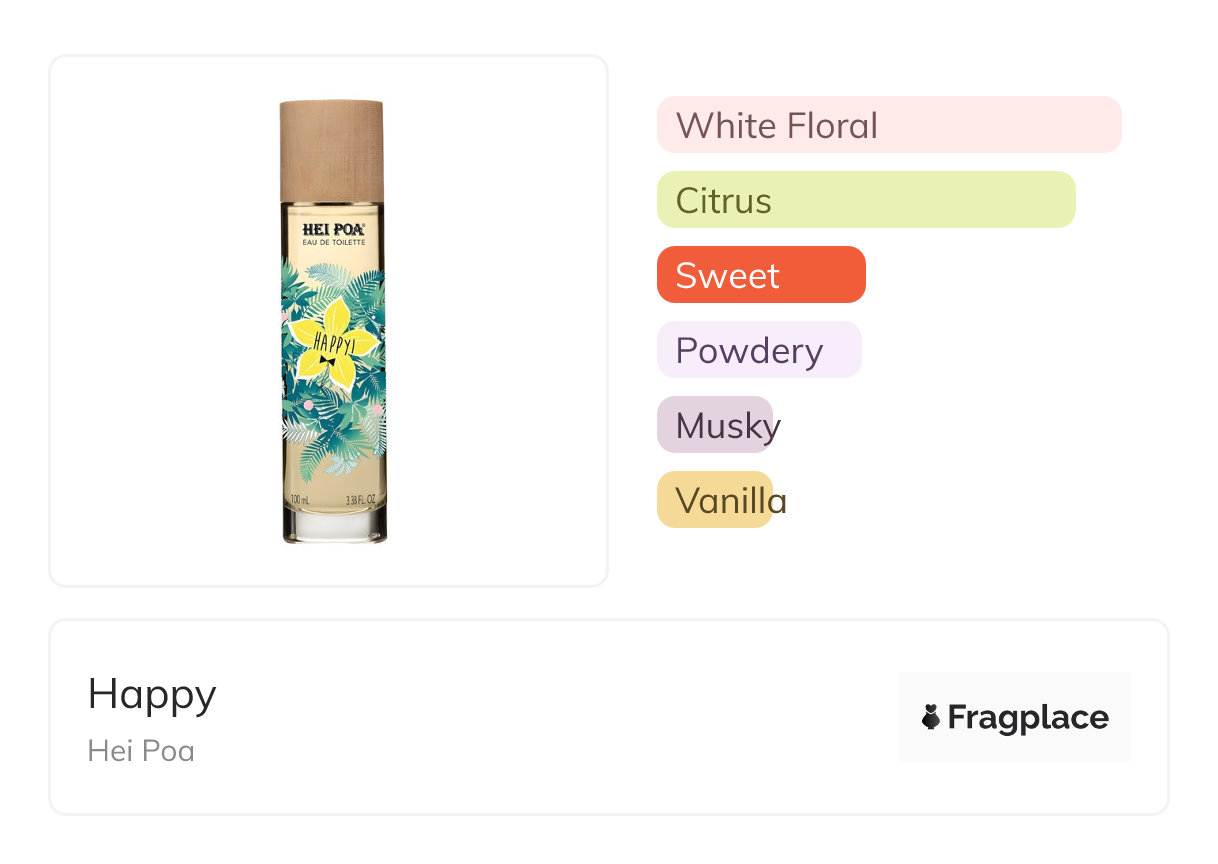Select the Citrus accord bar
This screenshot has width=1218, height=864.
coord(865,200)
